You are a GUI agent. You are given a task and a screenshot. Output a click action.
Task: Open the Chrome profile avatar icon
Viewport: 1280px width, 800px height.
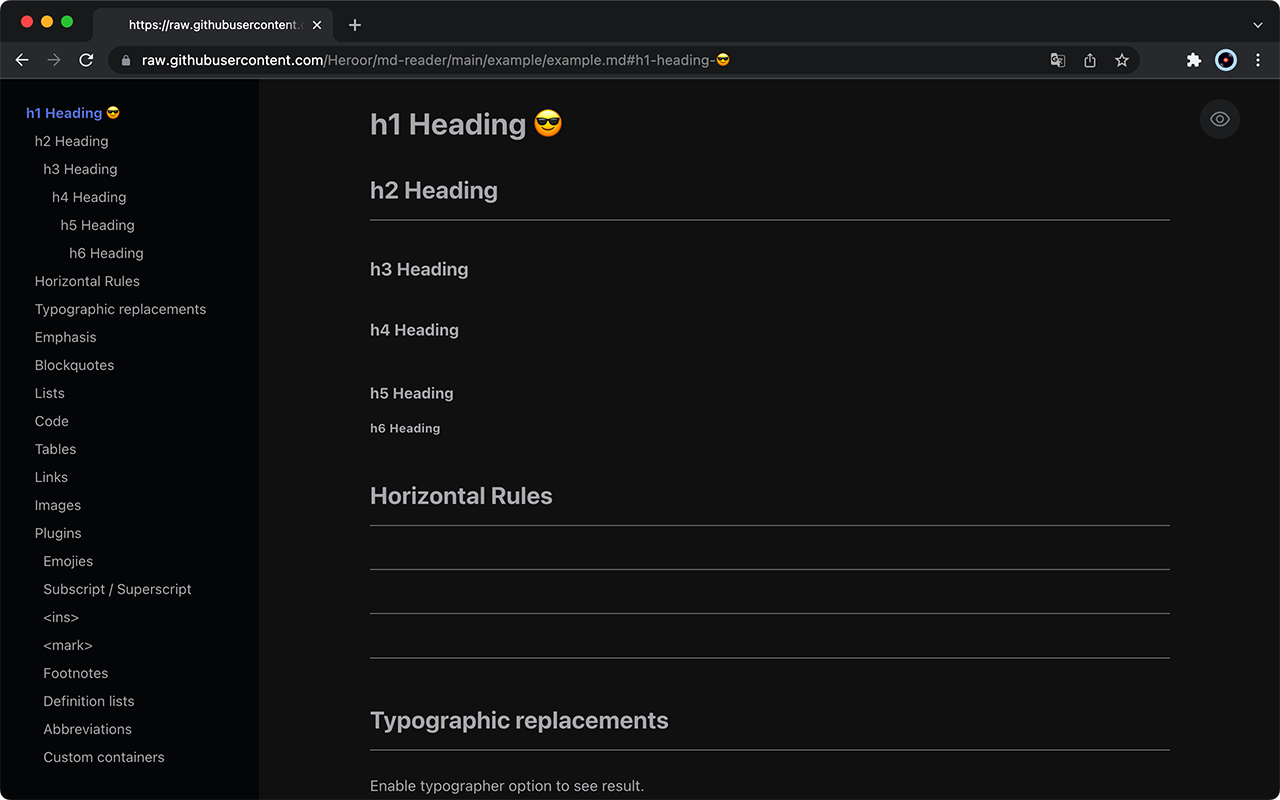tap(1225, 60)
